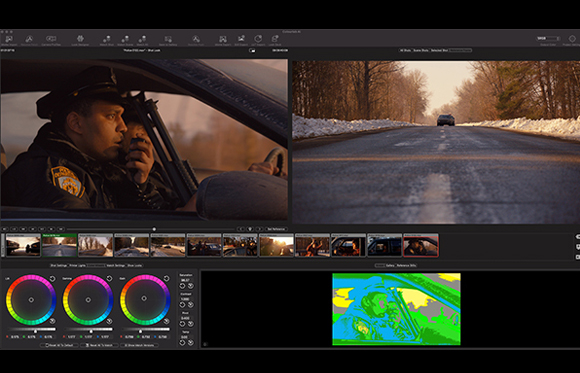Run Match All from the toolbar
Screen dimensions: 580x373
tap(142, 40)
